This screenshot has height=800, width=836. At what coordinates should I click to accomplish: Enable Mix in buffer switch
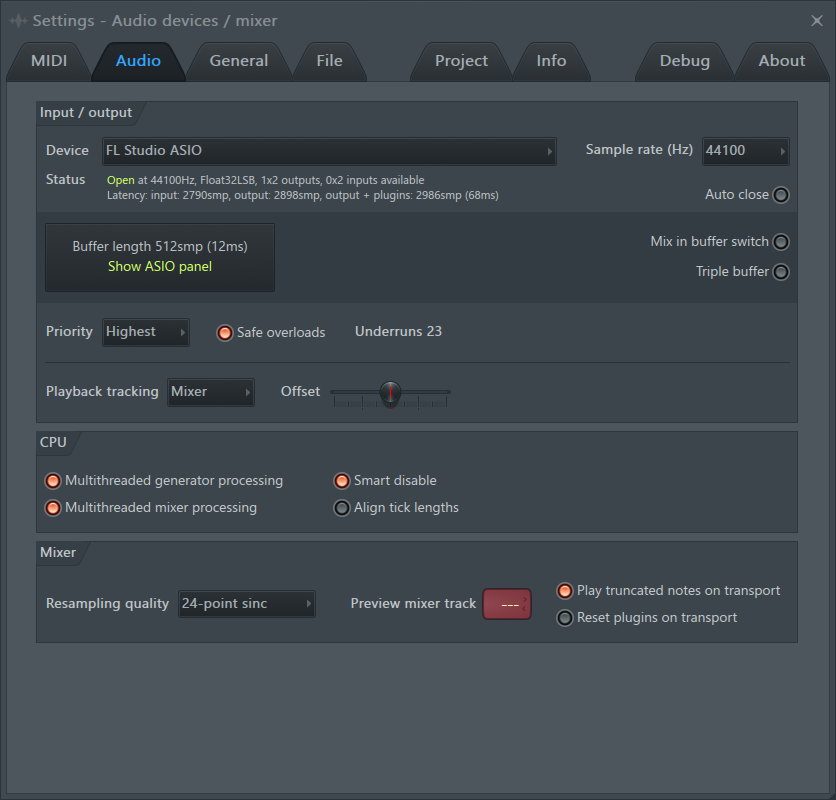(x=781, y=242)
